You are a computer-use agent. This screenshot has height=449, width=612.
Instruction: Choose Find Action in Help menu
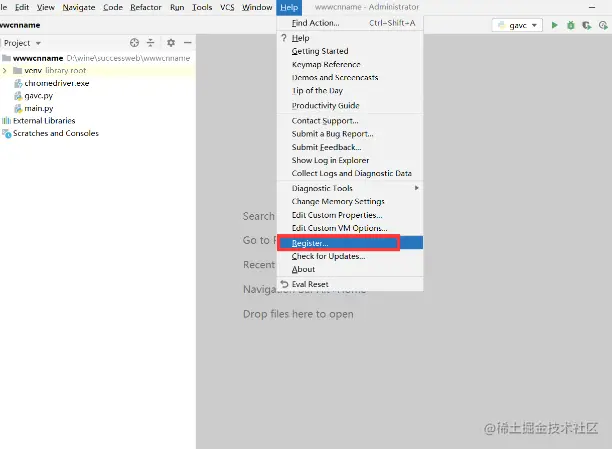pos(350,23)
